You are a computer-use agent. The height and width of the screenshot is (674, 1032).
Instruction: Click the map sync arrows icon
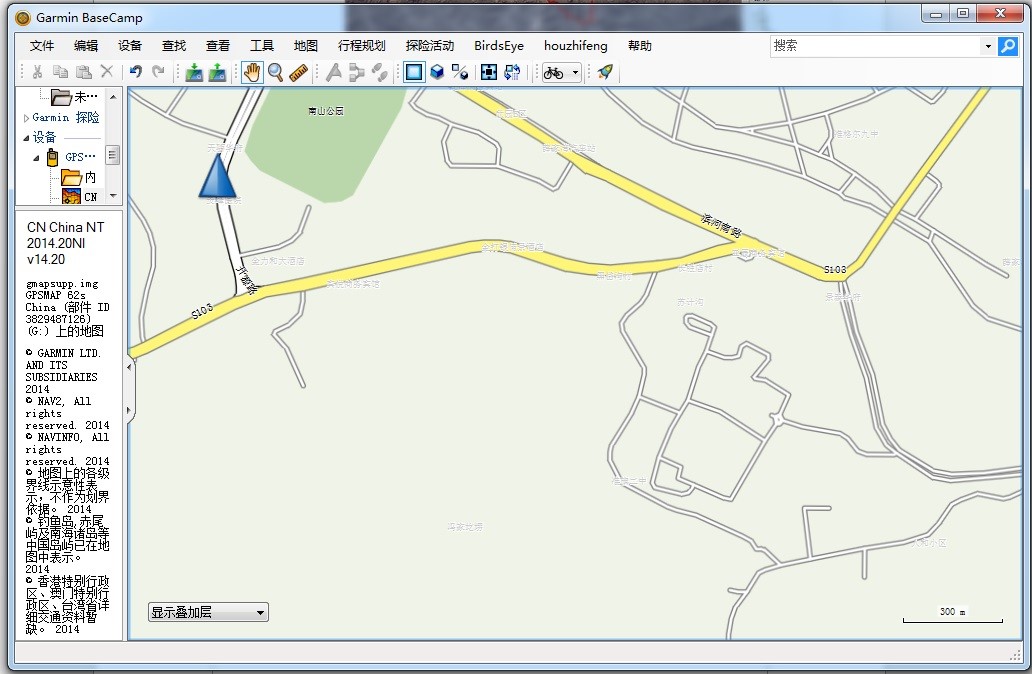pyautogui.click(x=512, y=72)
